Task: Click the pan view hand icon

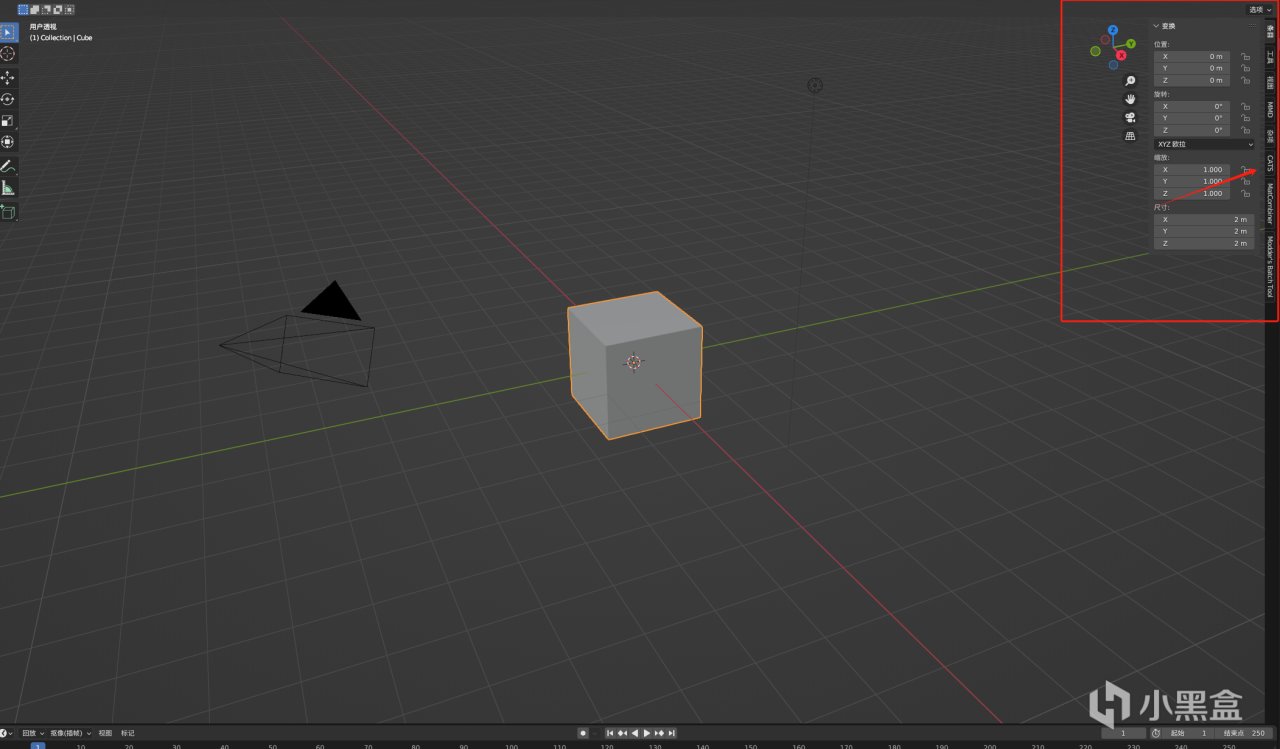Action: (x=1130, y=99)
